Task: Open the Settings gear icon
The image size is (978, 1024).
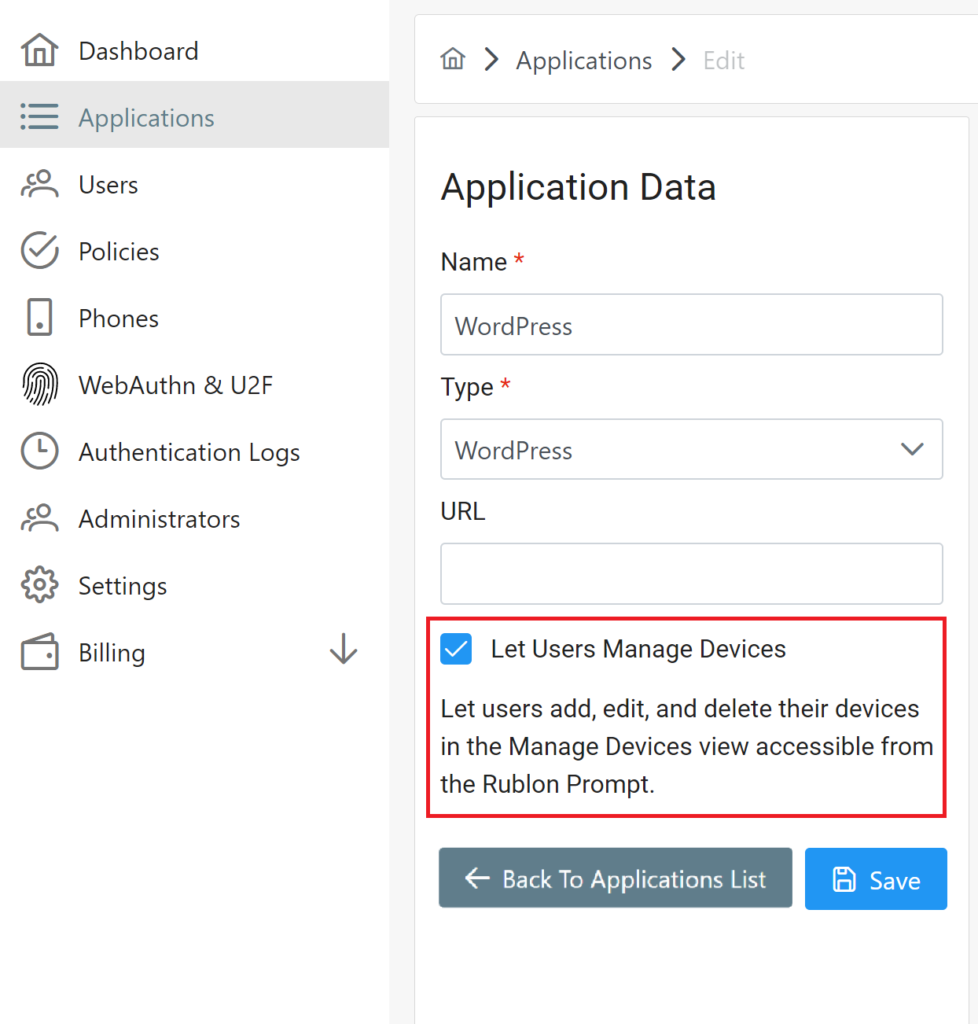Action: pyautogui.click(x=39, y=585)
